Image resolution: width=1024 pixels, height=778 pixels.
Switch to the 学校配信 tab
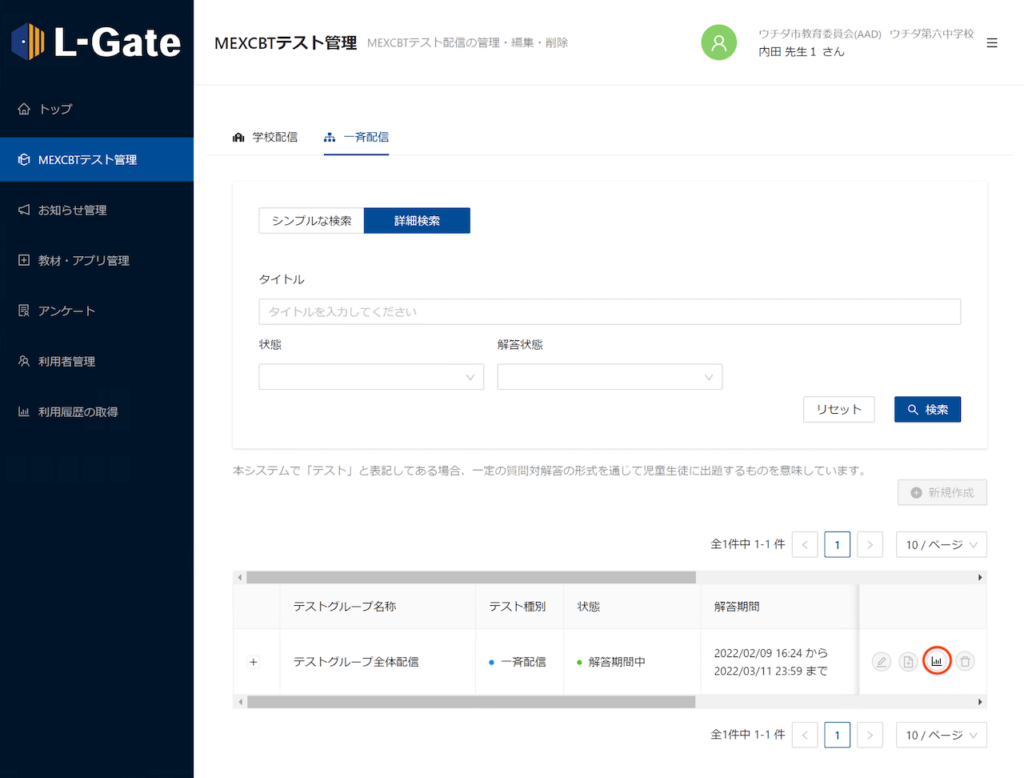[x=265, y=137]
